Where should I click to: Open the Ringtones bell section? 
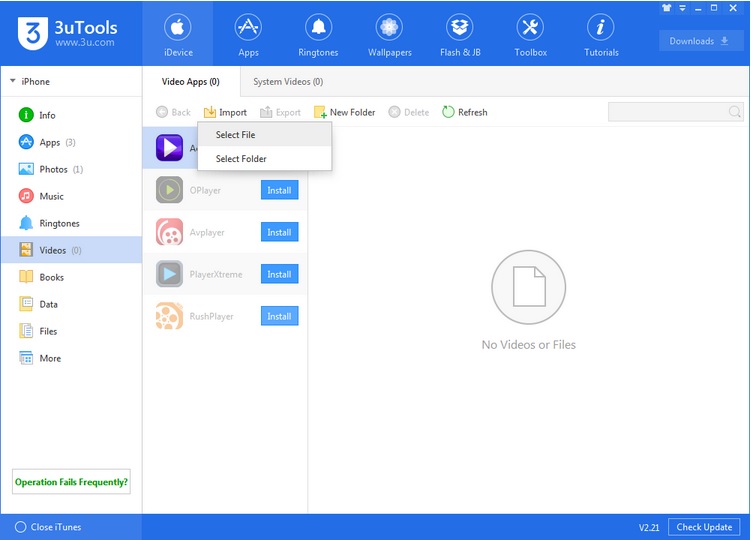[318, 35]
